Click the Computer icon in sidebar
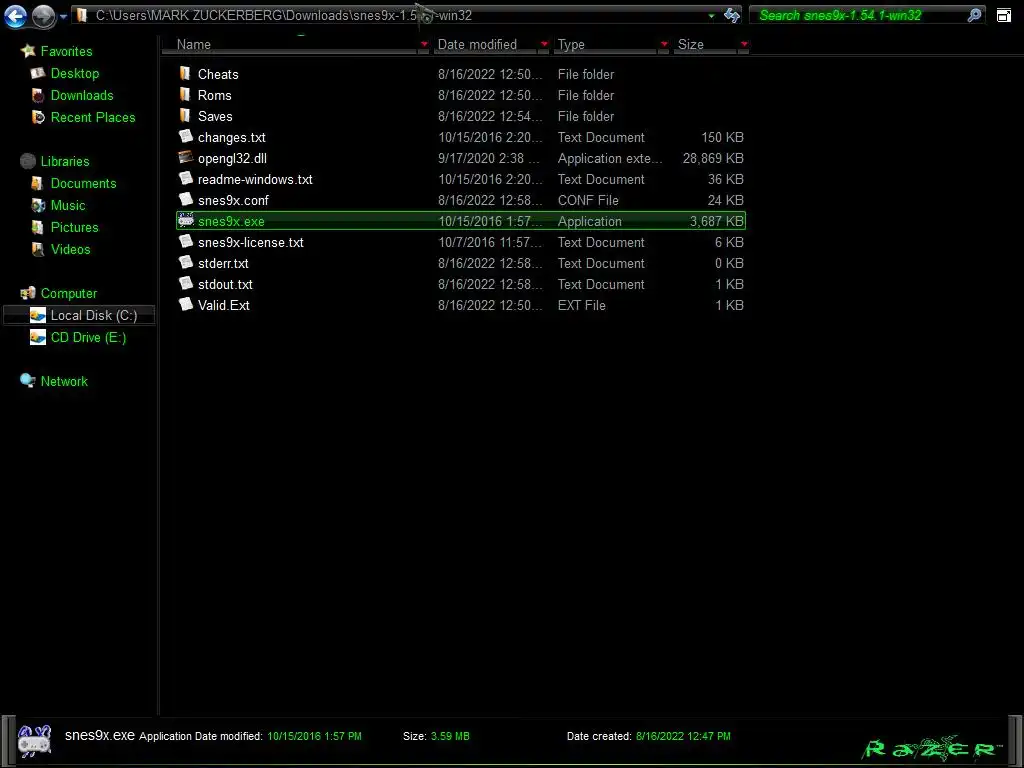Image resolution: width=1024 pixels, height=768 pixels. coord(27,293)
